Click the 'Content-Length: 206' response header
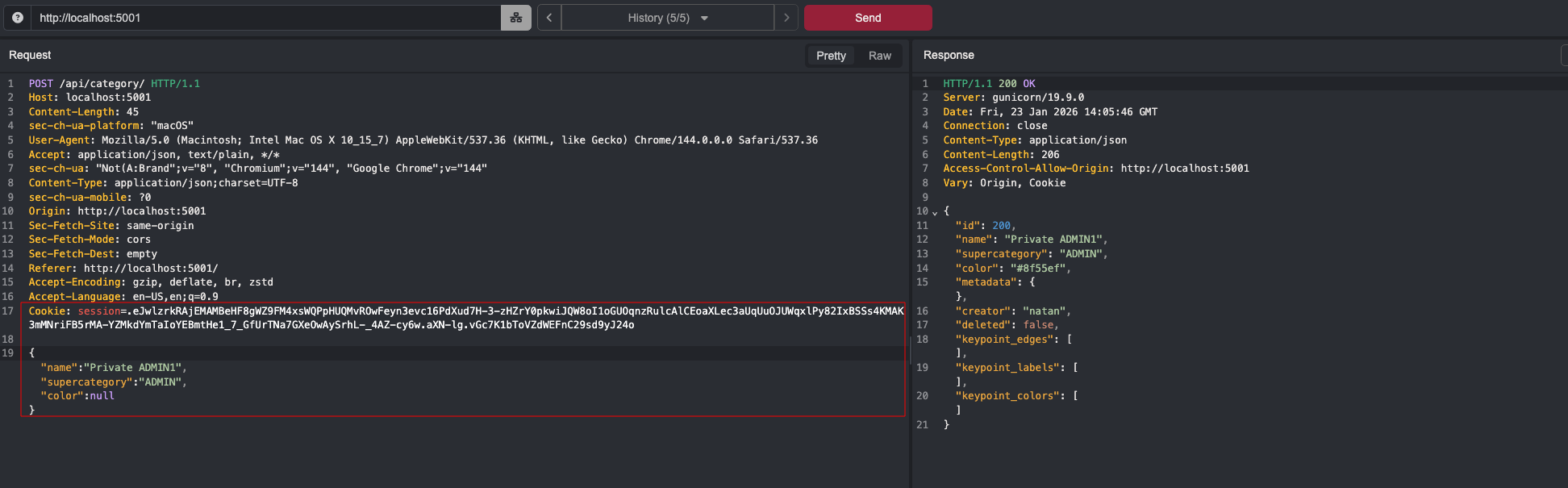The image size is (1568, 488). 1002,155
